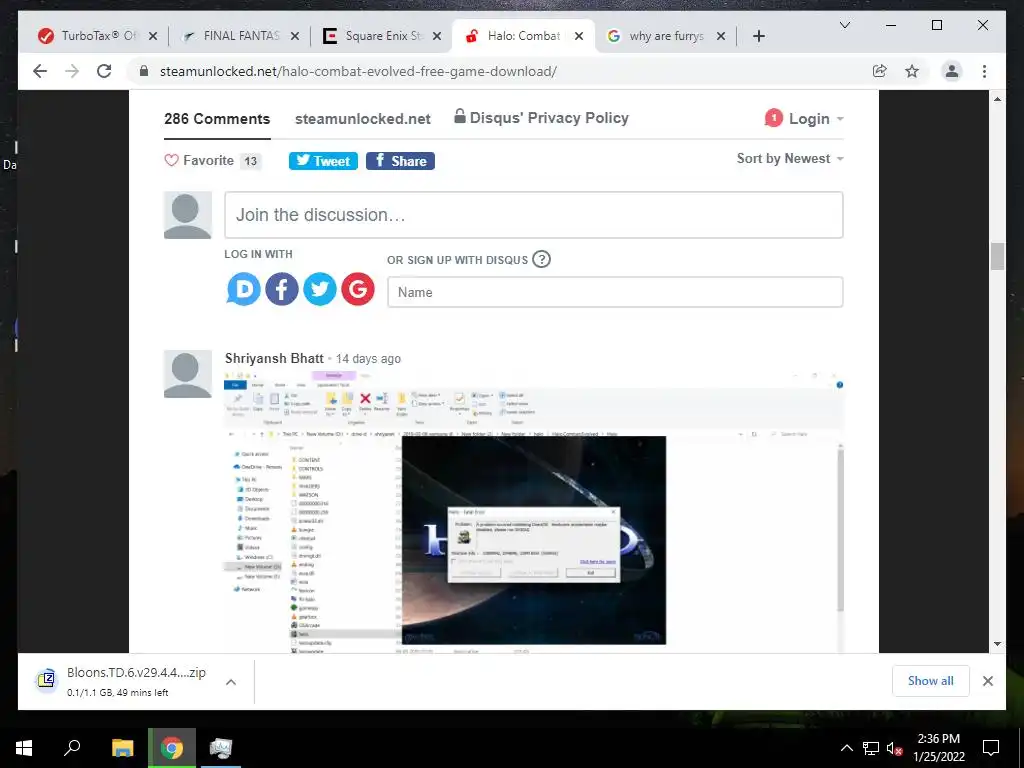1024x768 pixels.
Task: Click the tab search chevron
Action: [x=844, y=25]
